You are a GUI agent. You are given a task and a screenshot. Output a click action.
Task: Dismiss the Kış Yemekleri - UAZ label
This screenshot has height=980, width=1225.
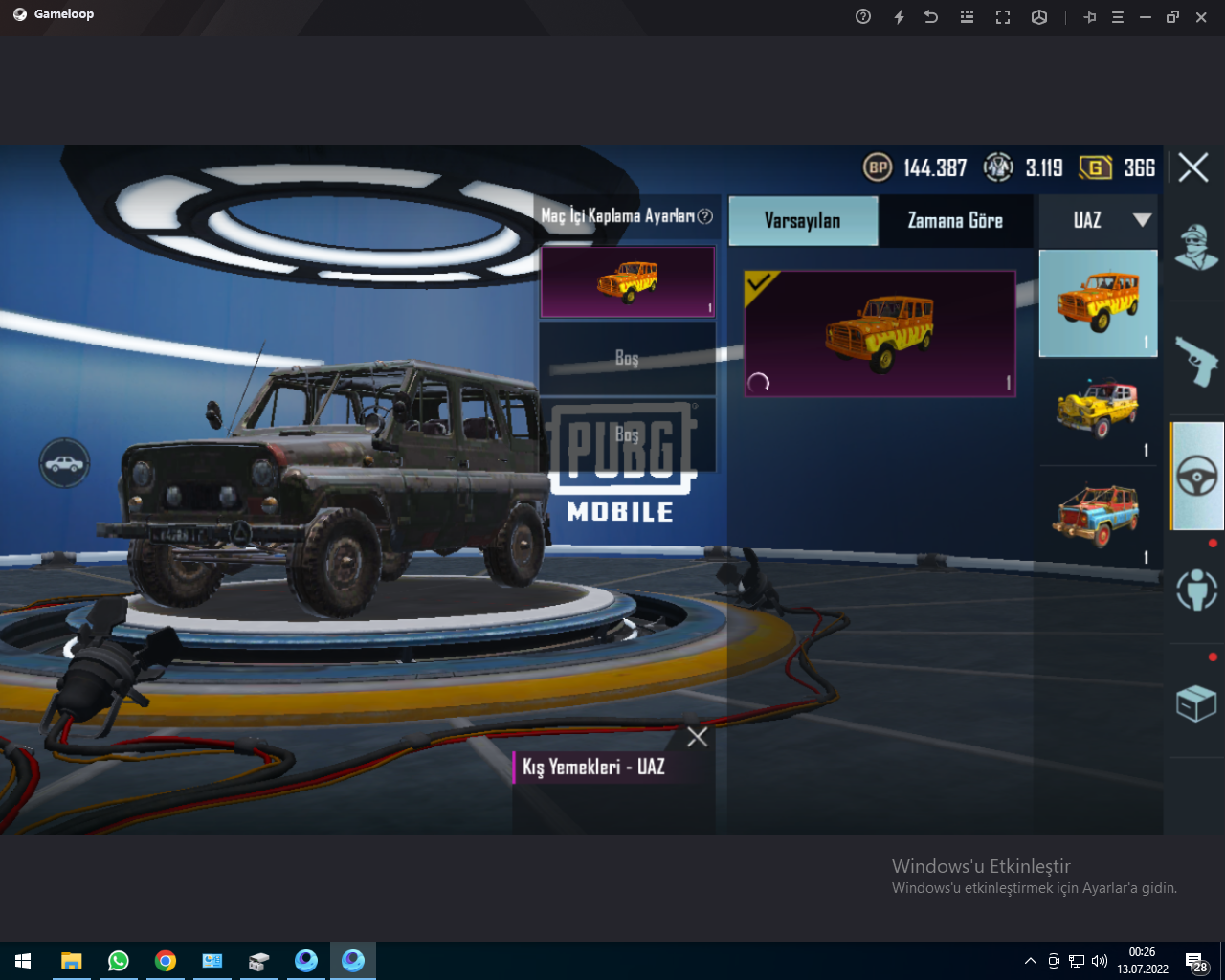(698, 736)
